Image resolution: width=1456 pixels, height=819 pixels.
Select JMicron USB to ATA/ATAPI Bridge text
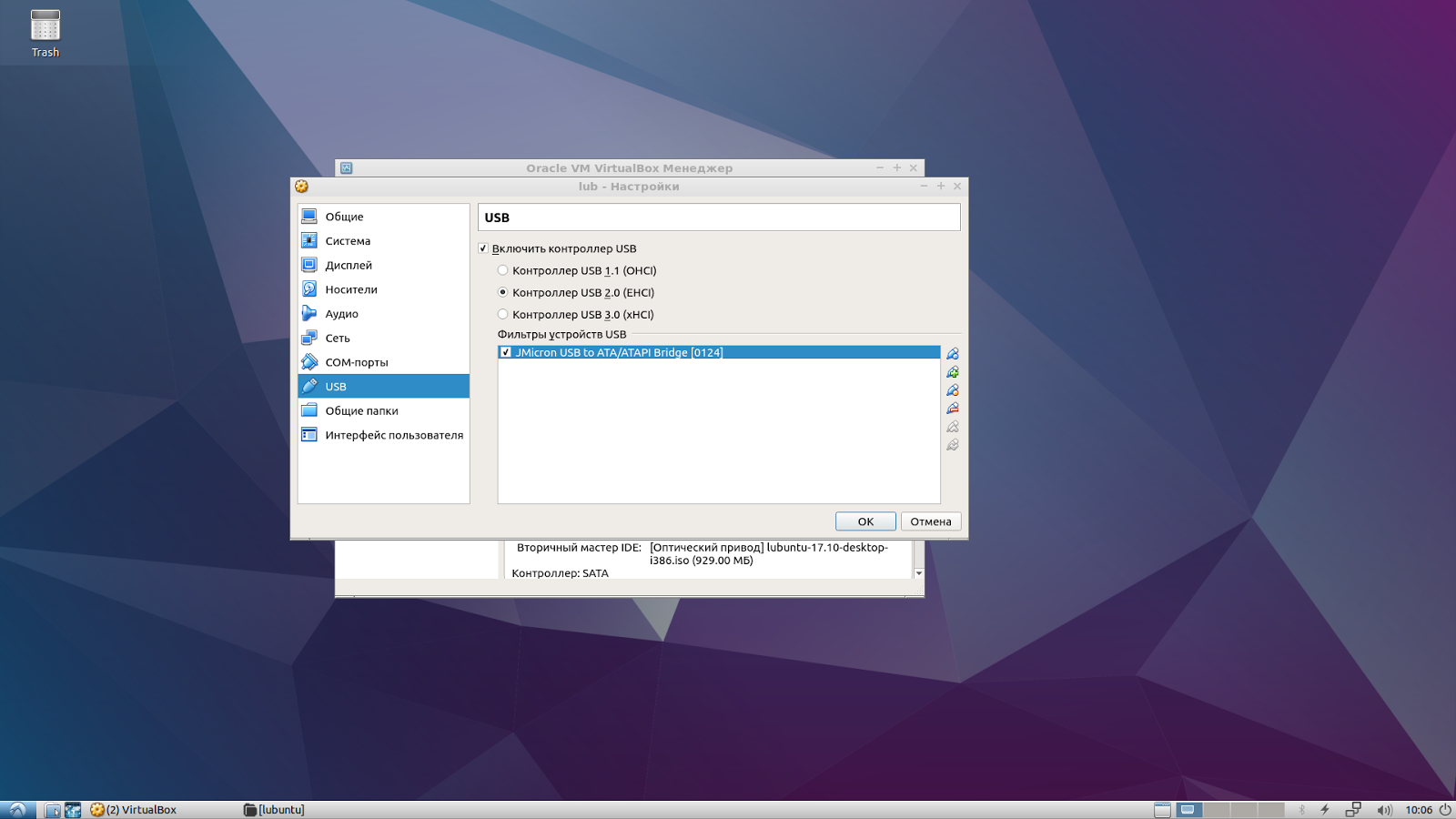[619, 352]
